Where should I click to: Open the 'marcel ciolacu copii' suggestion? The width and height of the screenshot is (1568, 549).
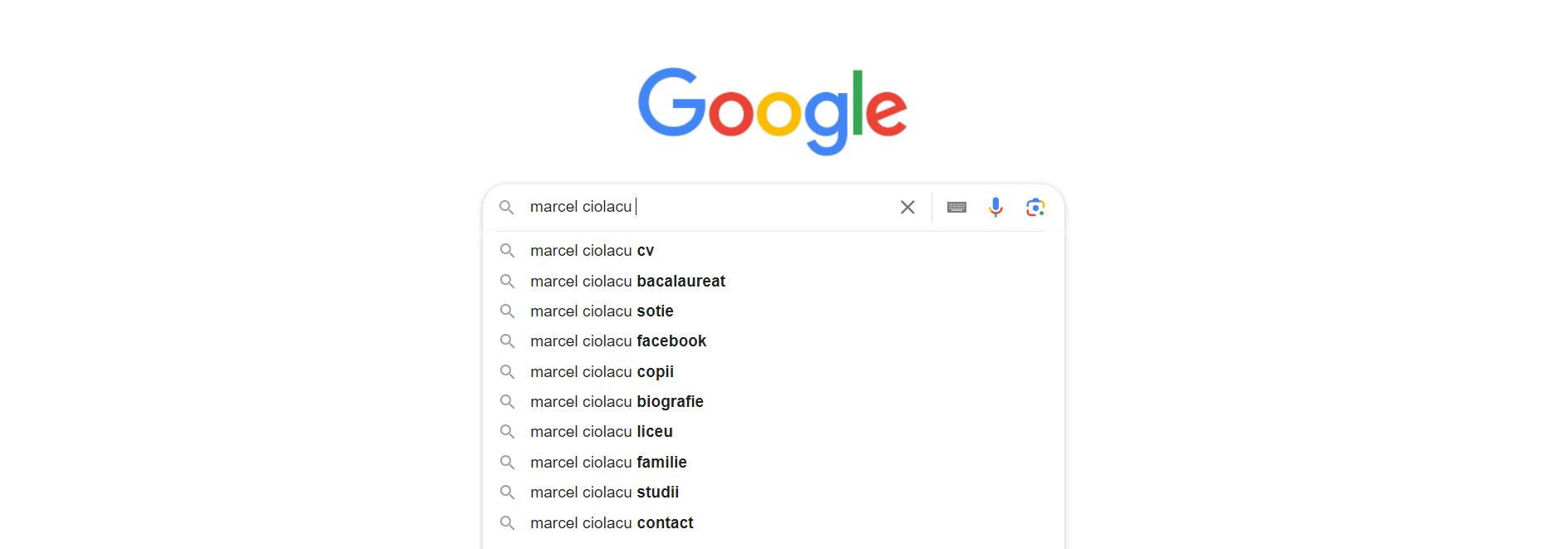602,371
